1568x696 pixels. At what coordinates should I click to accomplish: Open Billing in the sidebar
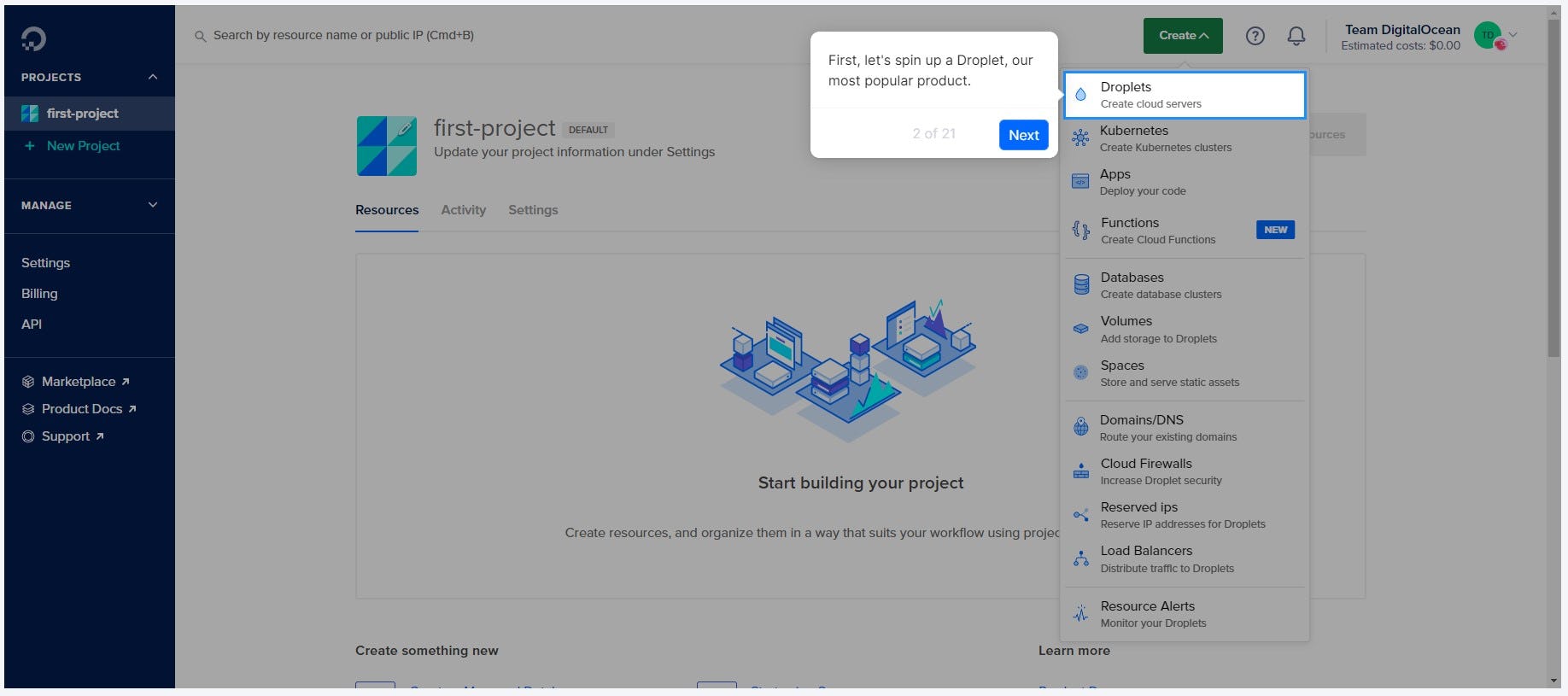coord(39,294)
